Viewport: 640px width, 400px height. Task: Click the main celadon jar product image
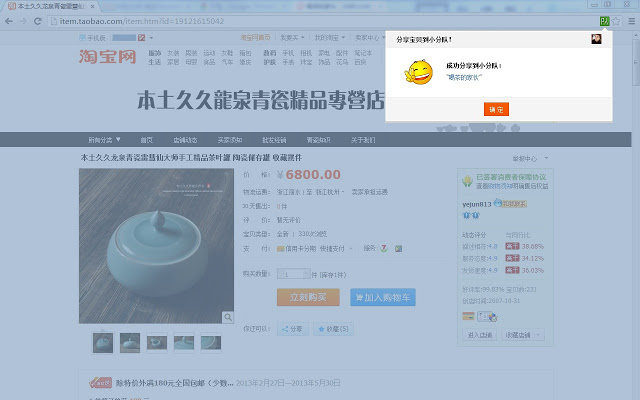pos(156,246)
